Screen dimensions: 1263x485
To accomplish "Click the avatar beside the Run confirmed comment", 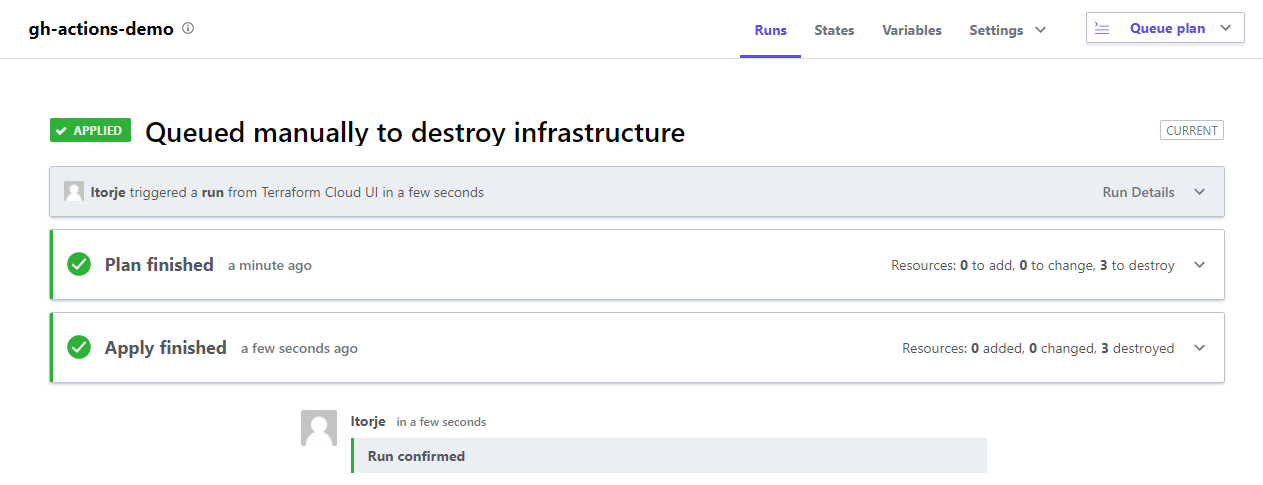I will point(318,428).
